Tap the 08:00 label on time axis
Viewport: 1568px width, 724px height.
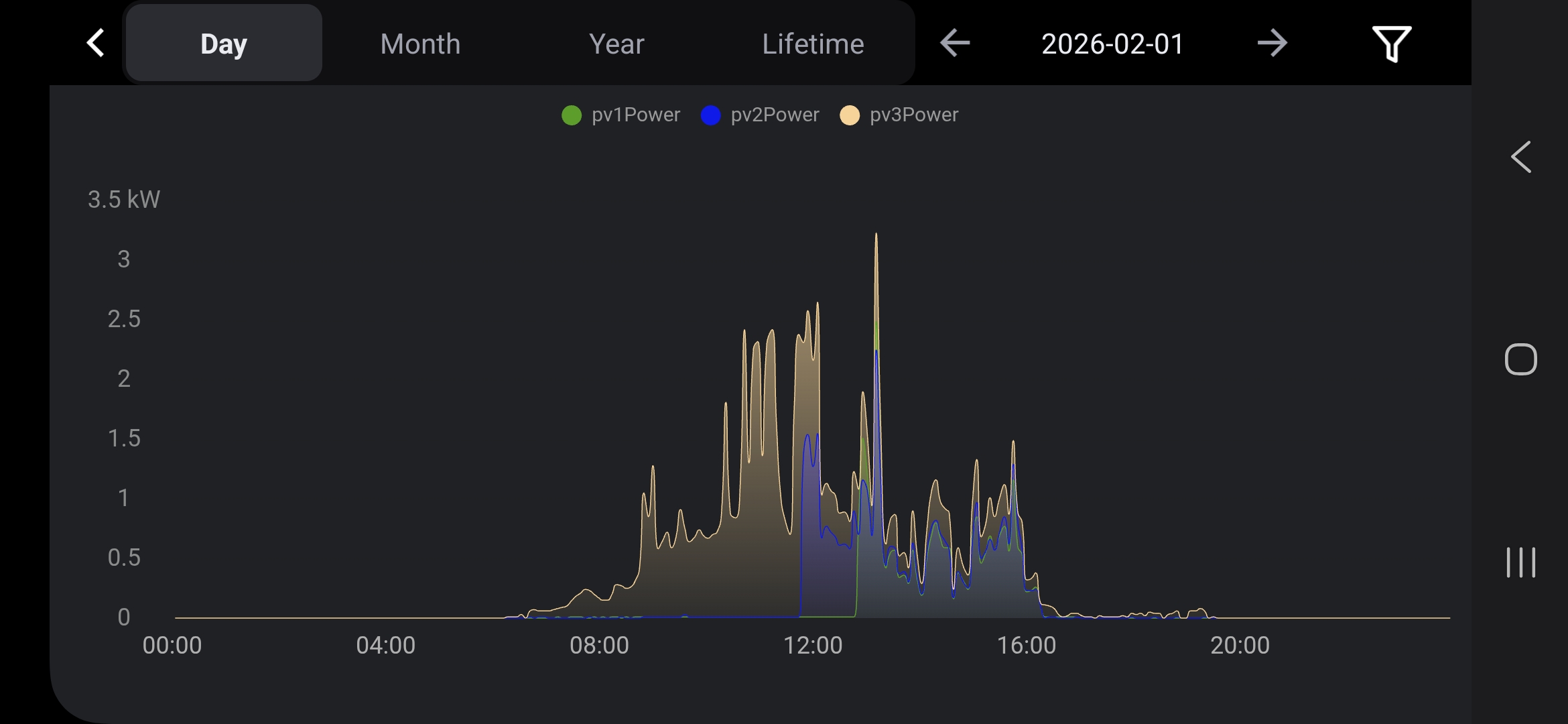599,645
